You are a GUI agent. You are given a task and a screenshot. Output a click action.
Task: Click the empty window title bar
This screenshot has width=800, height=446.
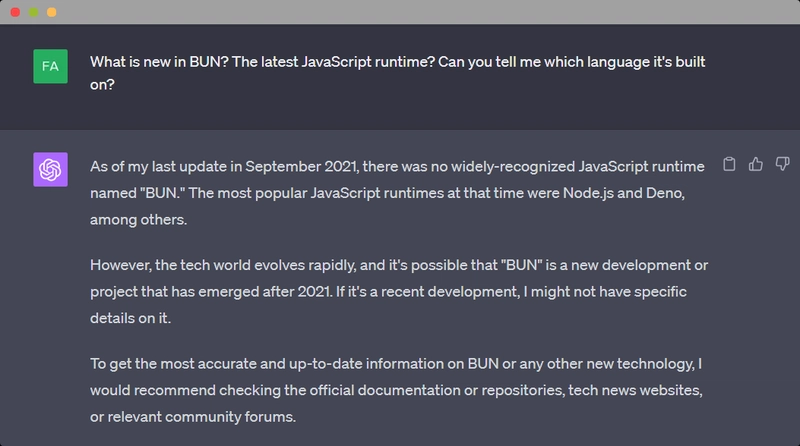400,11
